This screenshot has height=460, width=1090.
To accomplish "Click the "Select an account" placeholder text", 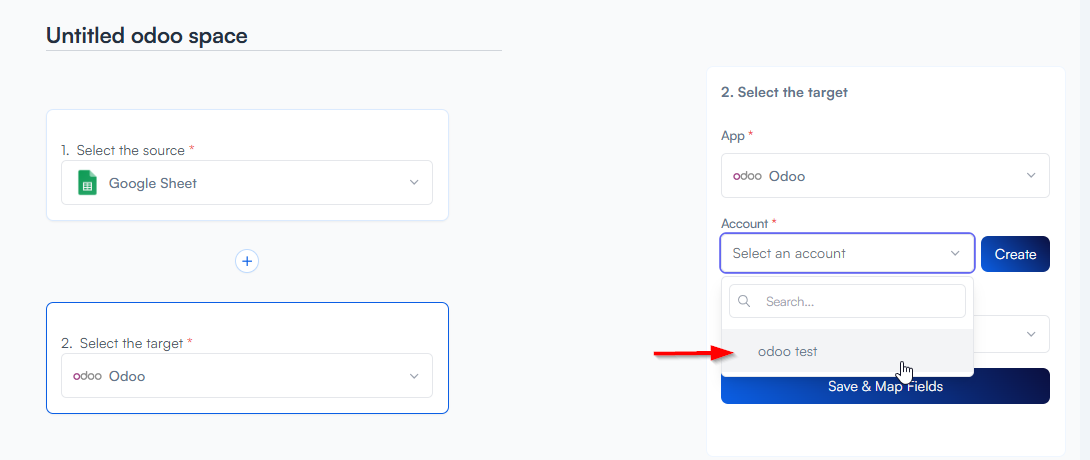I will 789,254.
